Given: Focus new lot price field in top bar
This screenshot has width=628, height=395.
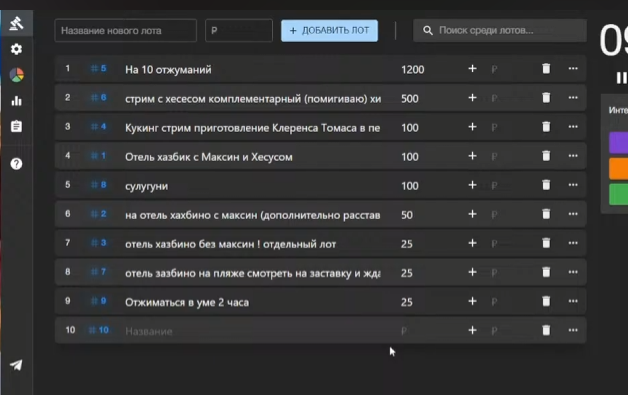Looking at the screenshot, I should (x=239, y=30).
